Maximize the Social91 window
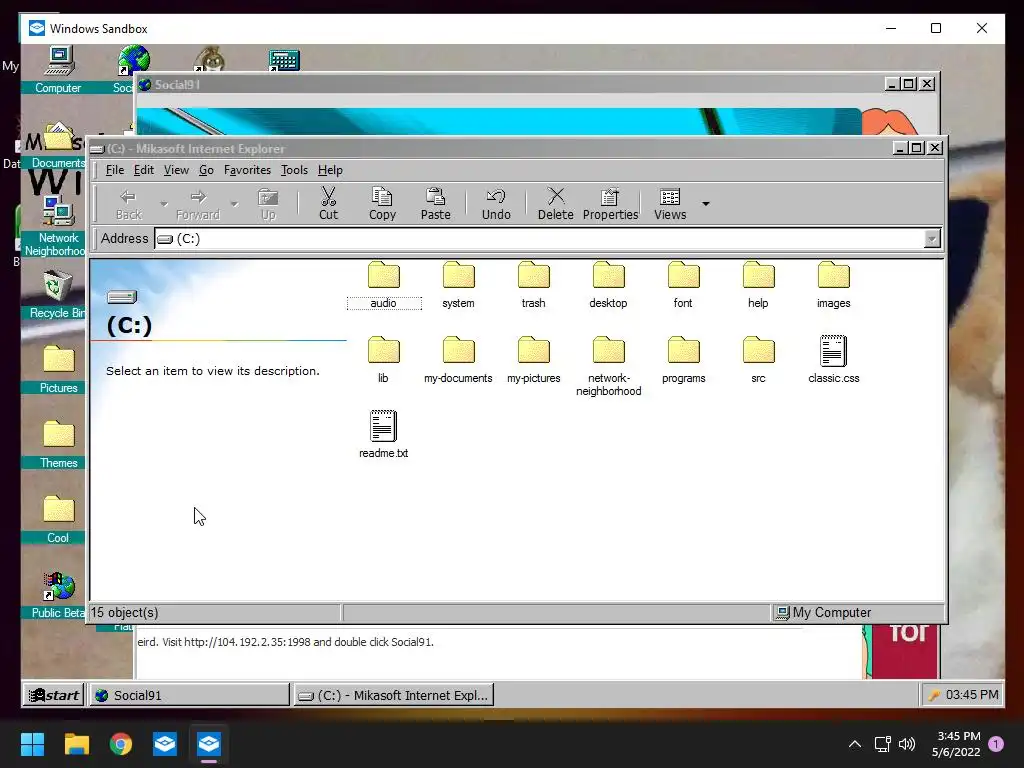 [x=908, y=84]
